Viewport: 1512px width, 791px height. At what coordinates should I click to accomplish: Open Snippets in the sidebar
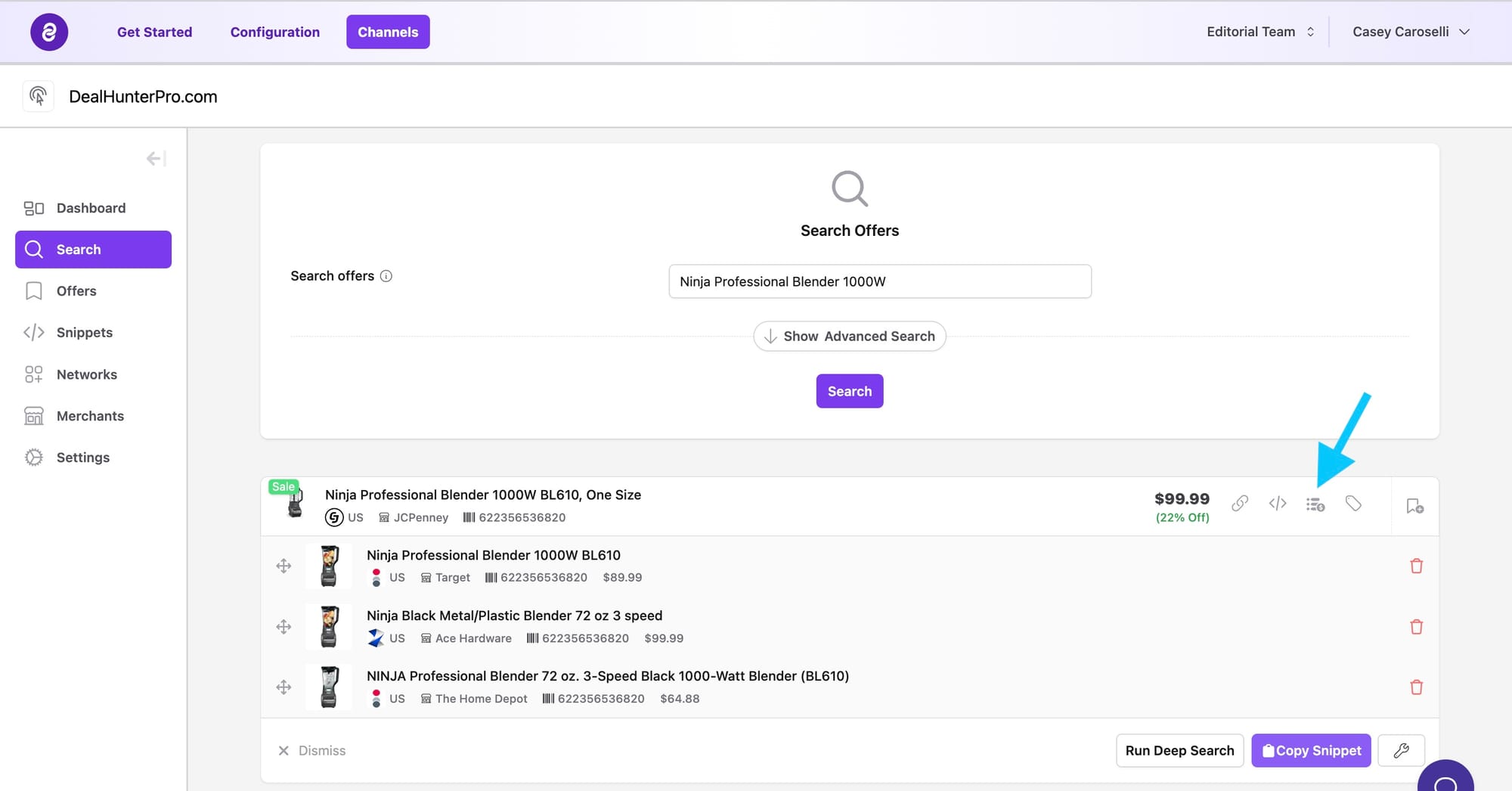pos(93,333)
